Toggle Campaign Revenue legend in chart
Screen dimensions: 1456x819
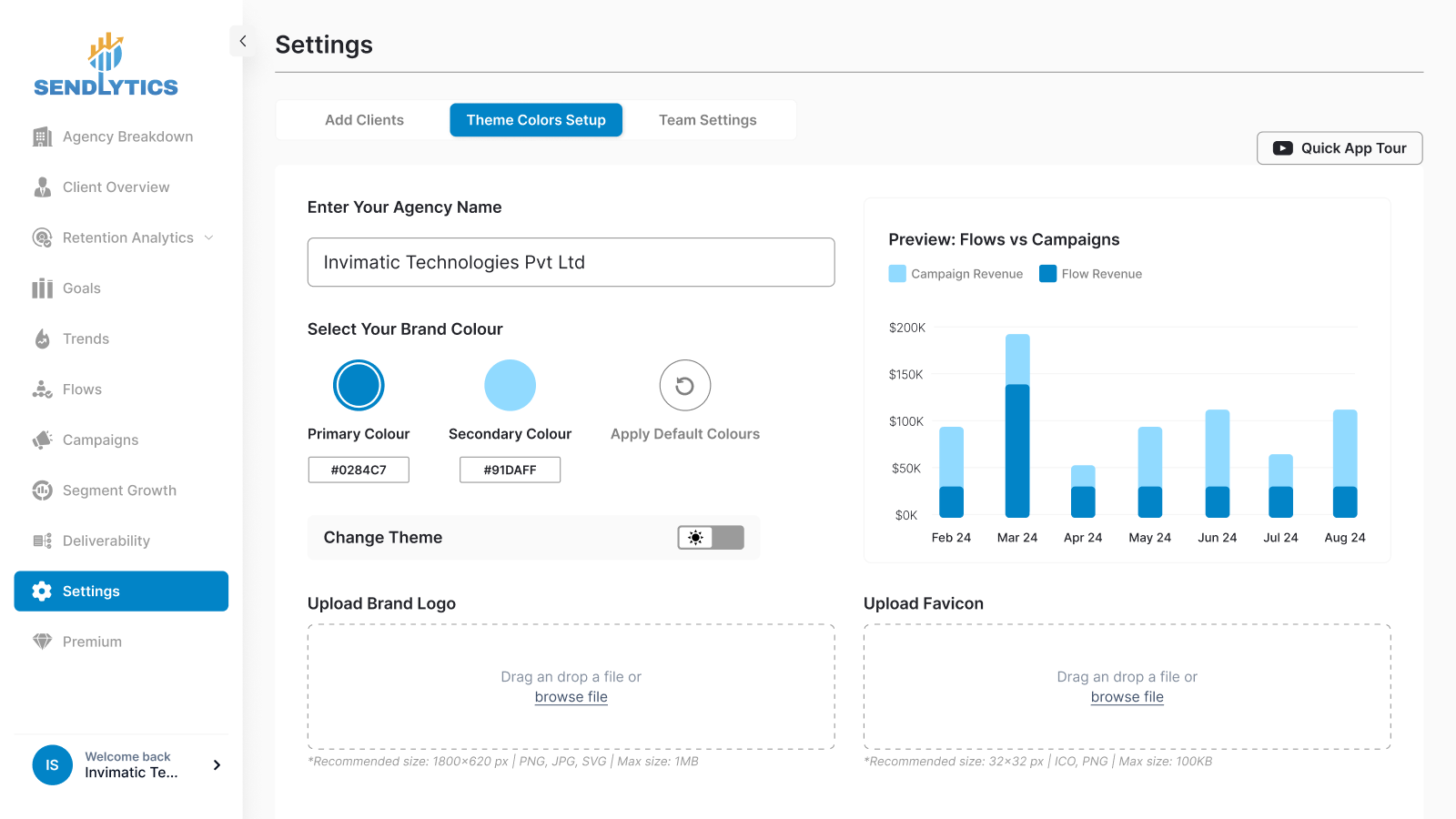(955, 274)
